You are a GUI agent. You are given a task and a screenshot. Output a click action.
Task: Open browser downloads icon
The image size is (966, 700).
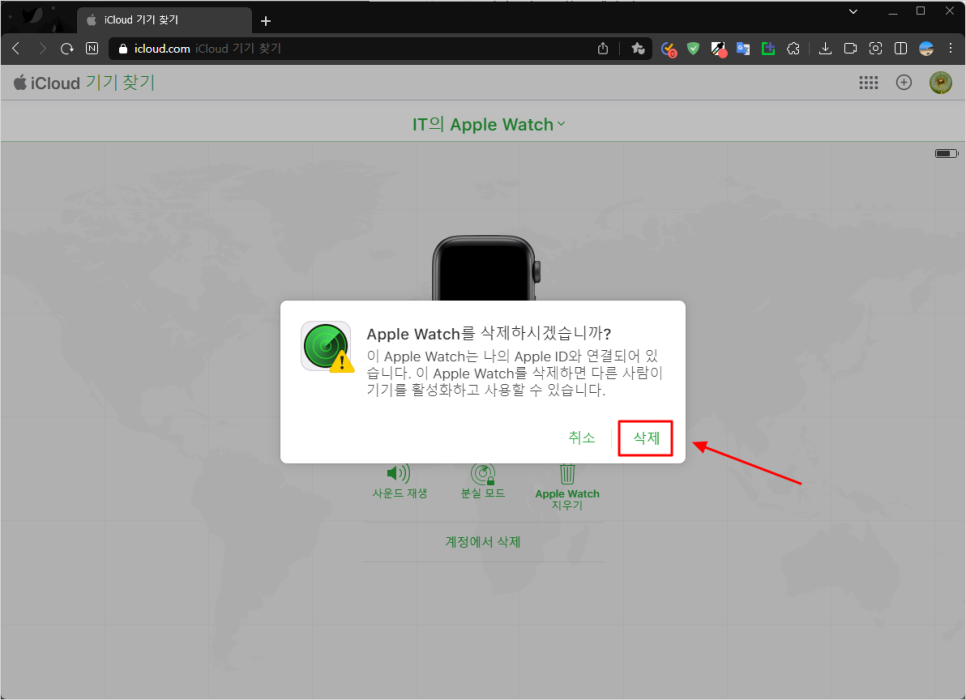tap(825, 48)
